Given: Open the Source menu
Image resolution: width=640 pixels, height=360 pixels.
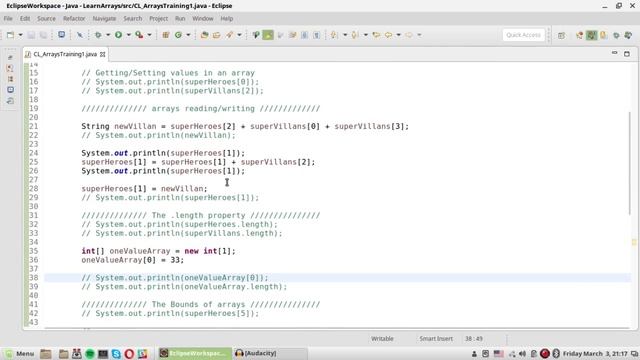Looking at the screenshot, I should (x=46, y=18).
